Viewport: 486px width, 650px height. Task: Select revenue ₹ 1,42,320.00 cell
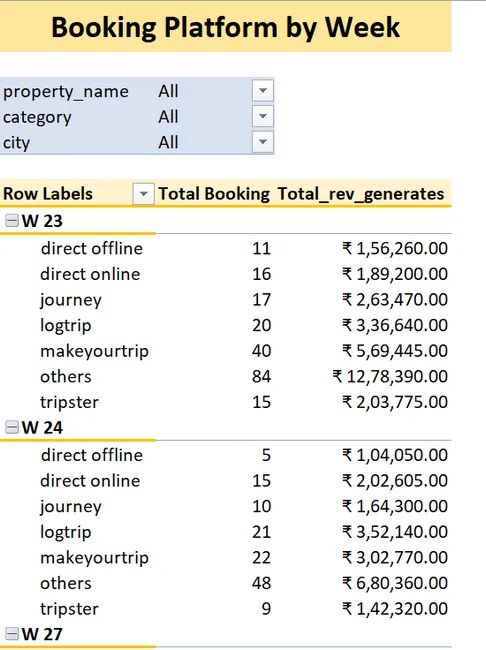coord(395,609)
